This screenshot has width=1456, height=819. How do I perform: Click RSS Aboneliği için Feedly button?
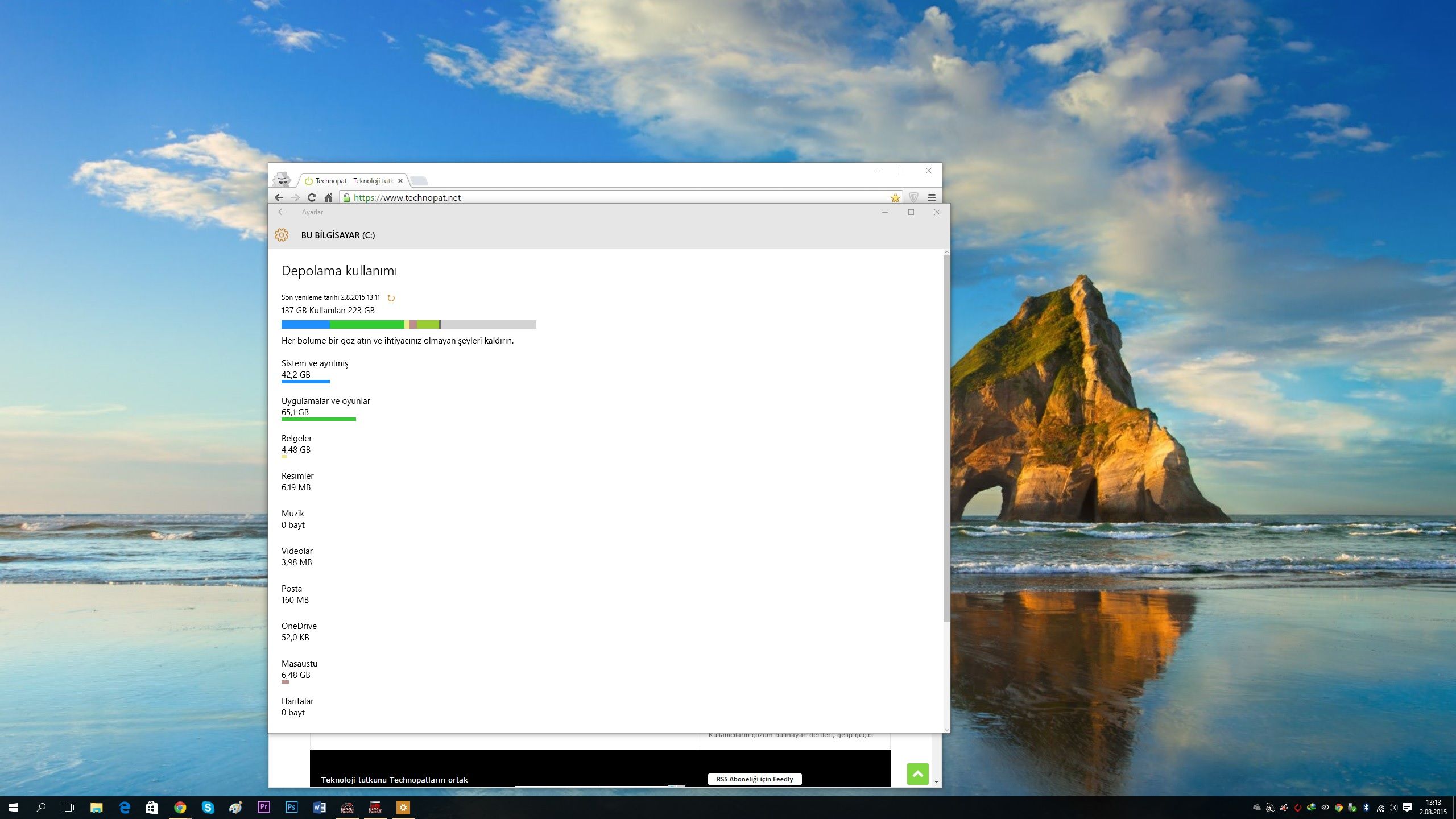click(x=754, y=779)
